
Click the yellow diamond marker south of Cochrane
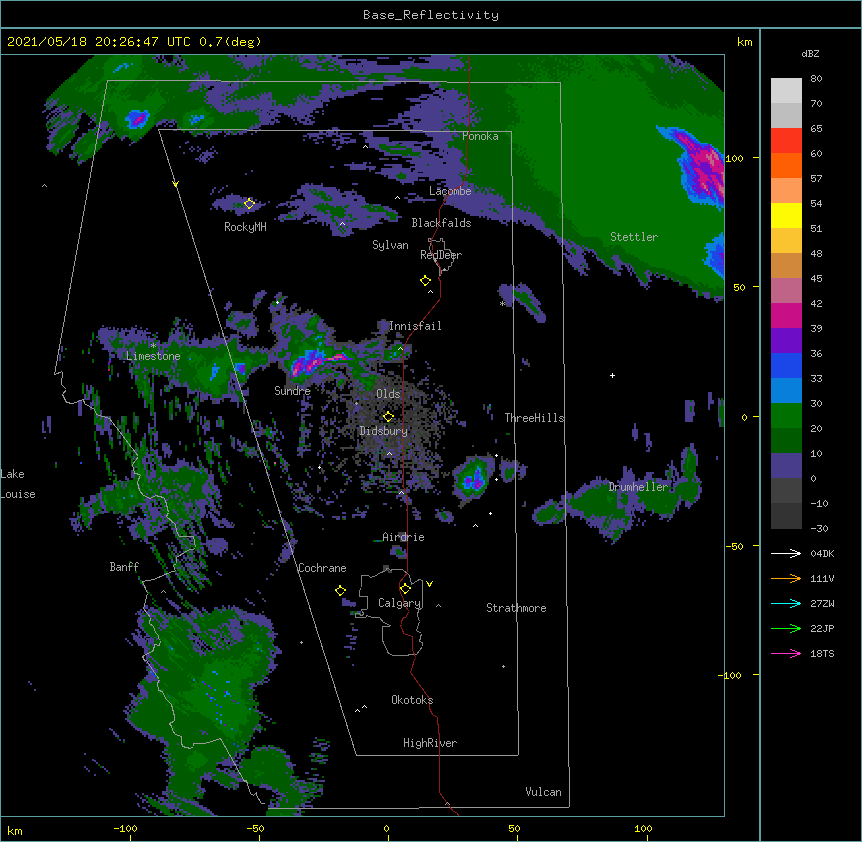click(x=340, y=591)
